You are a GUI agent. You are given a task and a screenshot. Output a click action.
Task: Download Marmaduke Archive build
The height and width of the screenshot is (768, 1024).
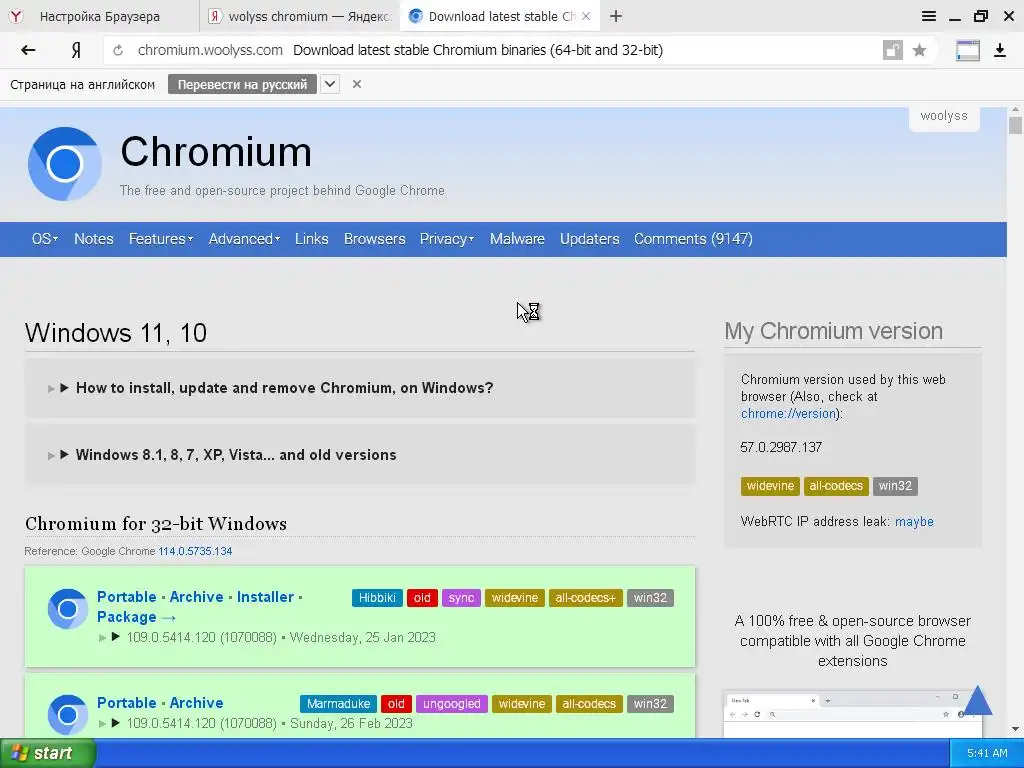[x=197, y=703]
